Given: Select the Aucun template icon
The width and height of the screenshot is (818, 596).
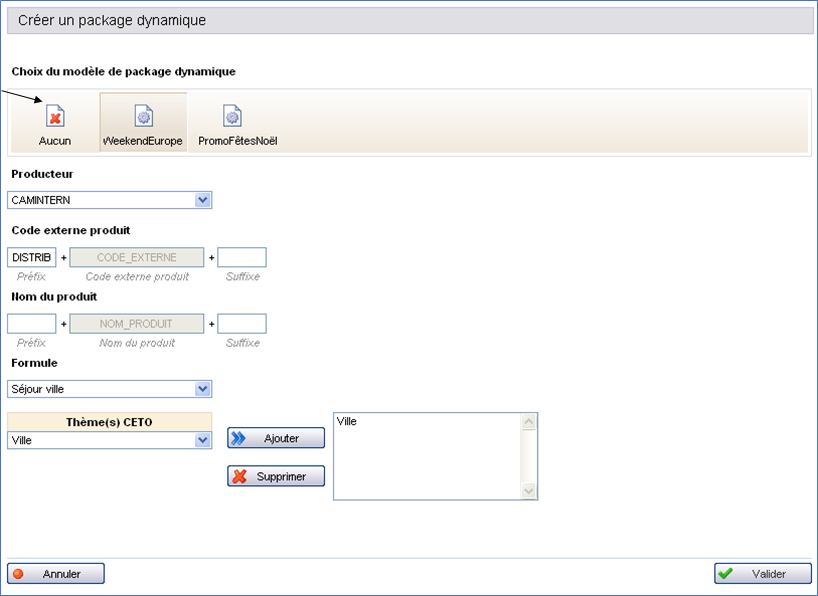Looking at the screenshot, I should pyautogui.click(x=56, y=116).
